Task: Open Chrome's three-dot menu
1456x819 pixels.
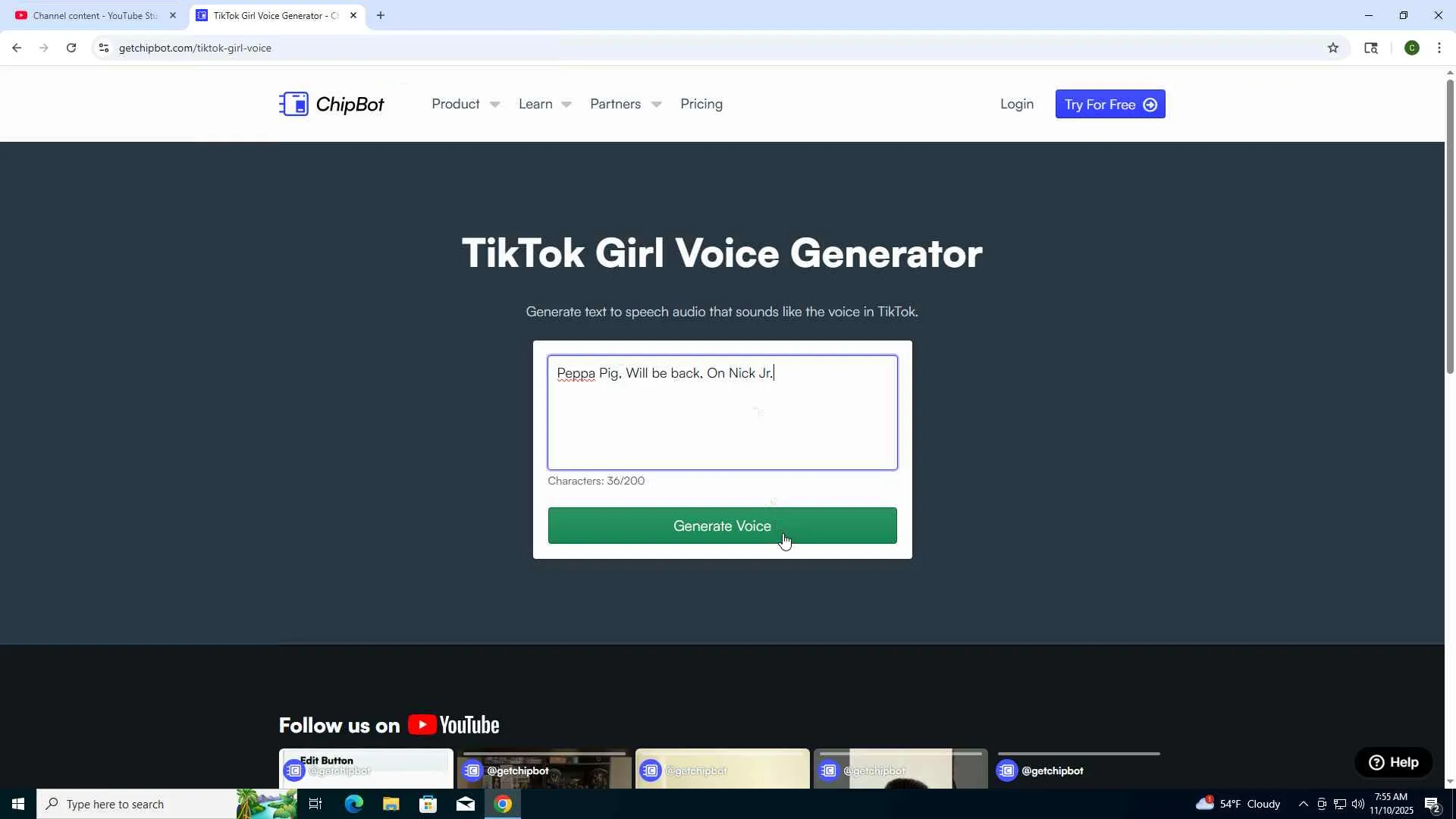Action: click(1439, 48)
